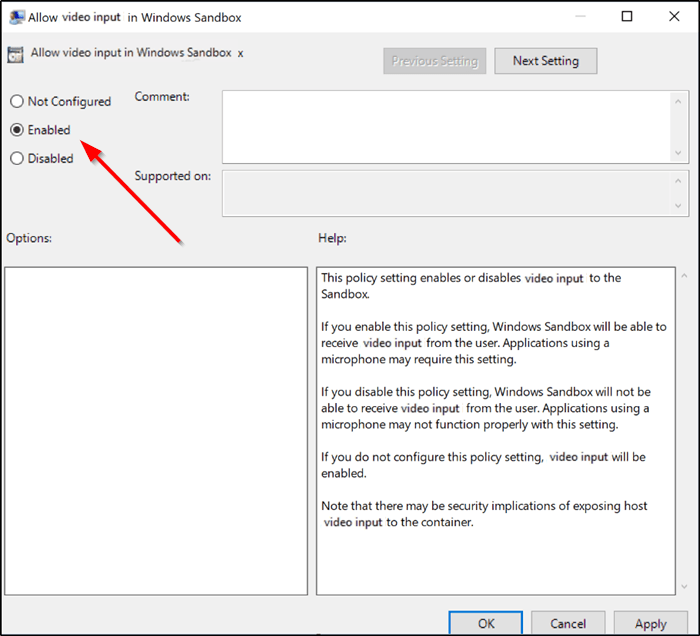The image size is (700, 636).
Task: Click the Previous Setting button
Action: click(434, 61)
